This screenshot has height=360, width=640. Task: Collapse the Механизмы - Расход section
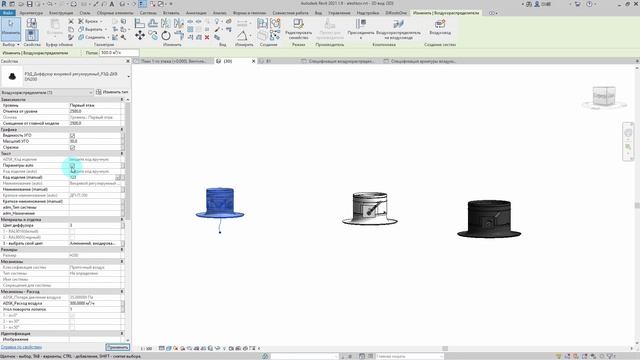[122, 291]
